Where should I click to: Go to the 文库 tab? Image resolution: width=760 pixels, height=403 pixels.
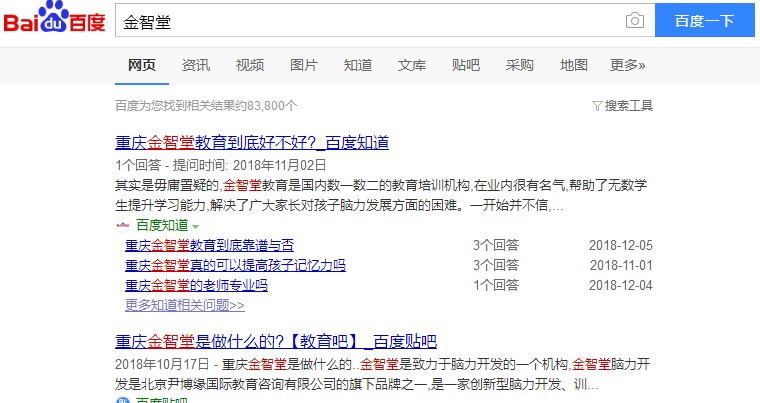(x=412, y=65)
